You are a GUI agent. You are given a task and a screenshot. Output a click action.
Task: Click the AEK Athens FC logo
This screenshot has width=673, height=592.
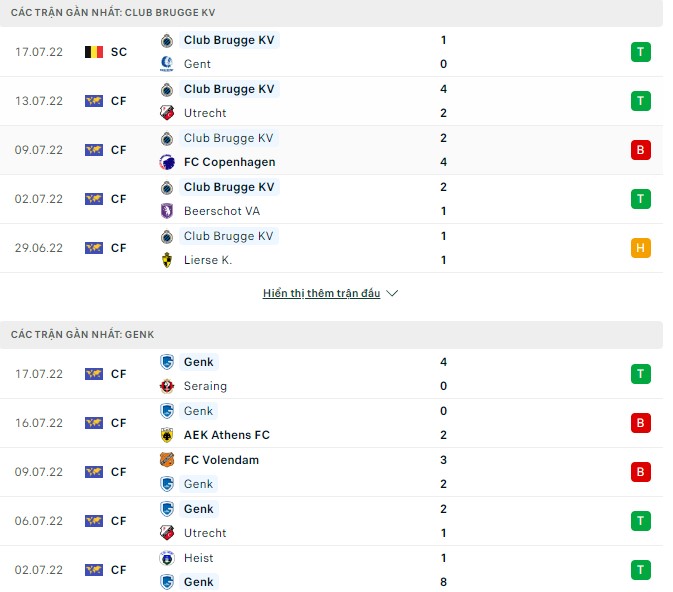point(167,435)
